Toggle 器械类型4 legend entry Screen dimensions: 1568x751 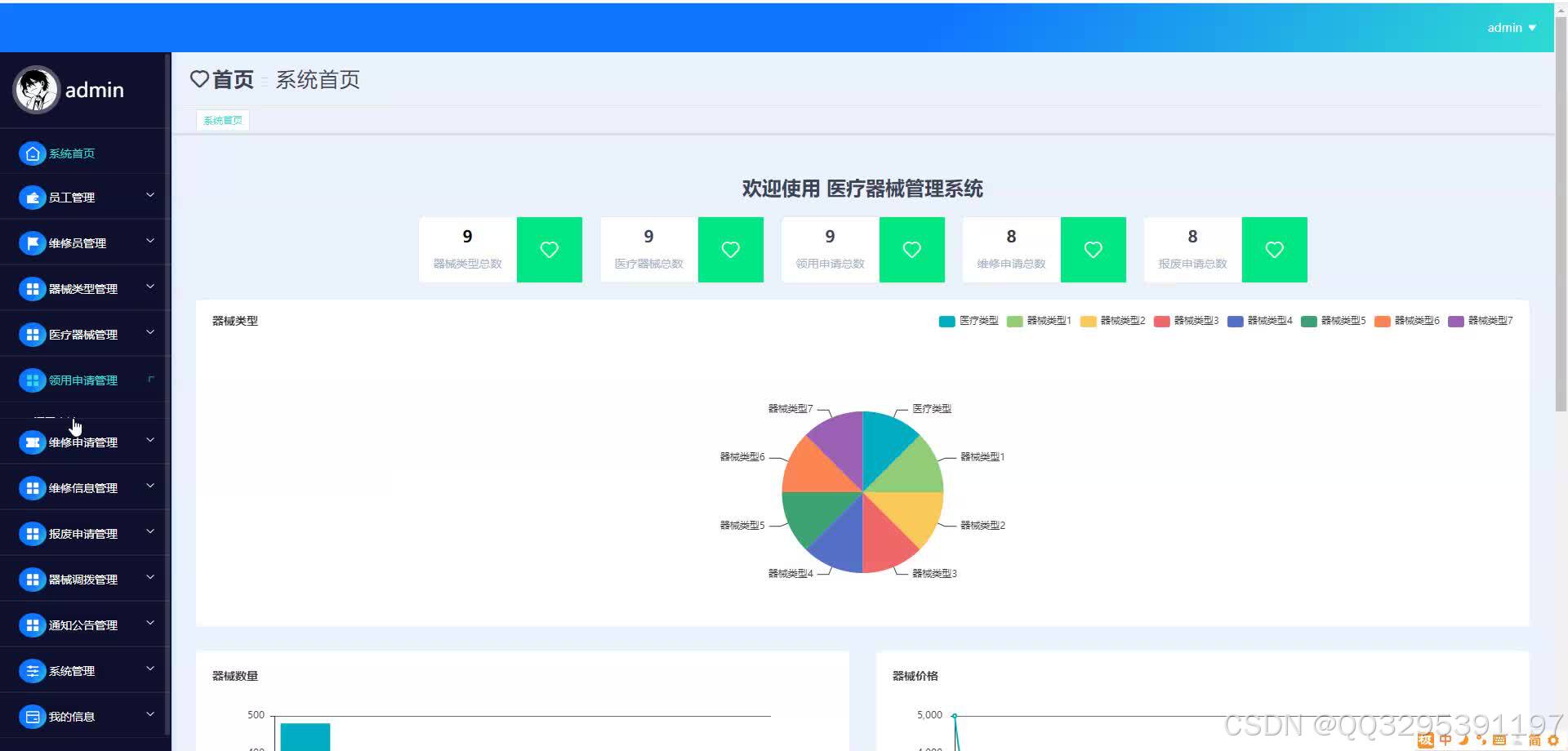[x=1259, y=321]
